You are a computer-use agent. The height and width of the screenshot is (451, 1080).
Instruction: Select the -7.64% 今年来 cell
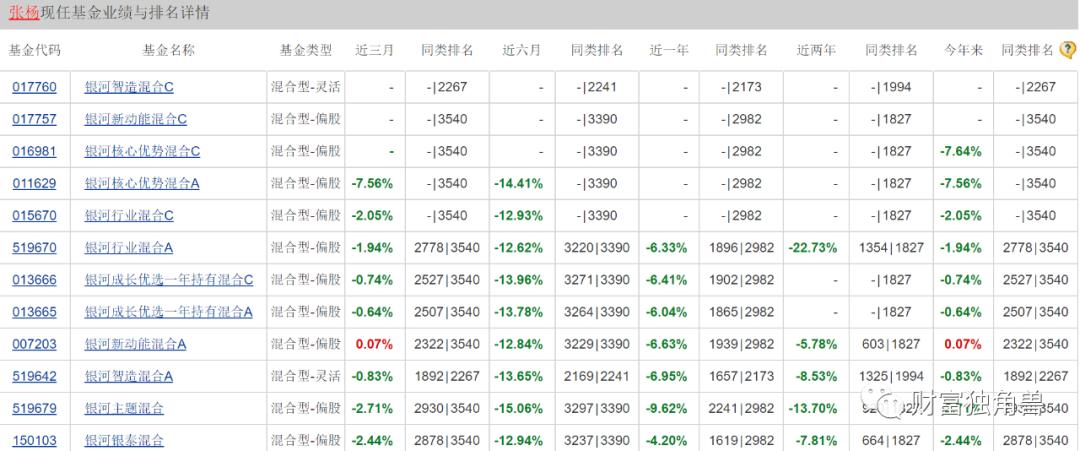(961, 151)
